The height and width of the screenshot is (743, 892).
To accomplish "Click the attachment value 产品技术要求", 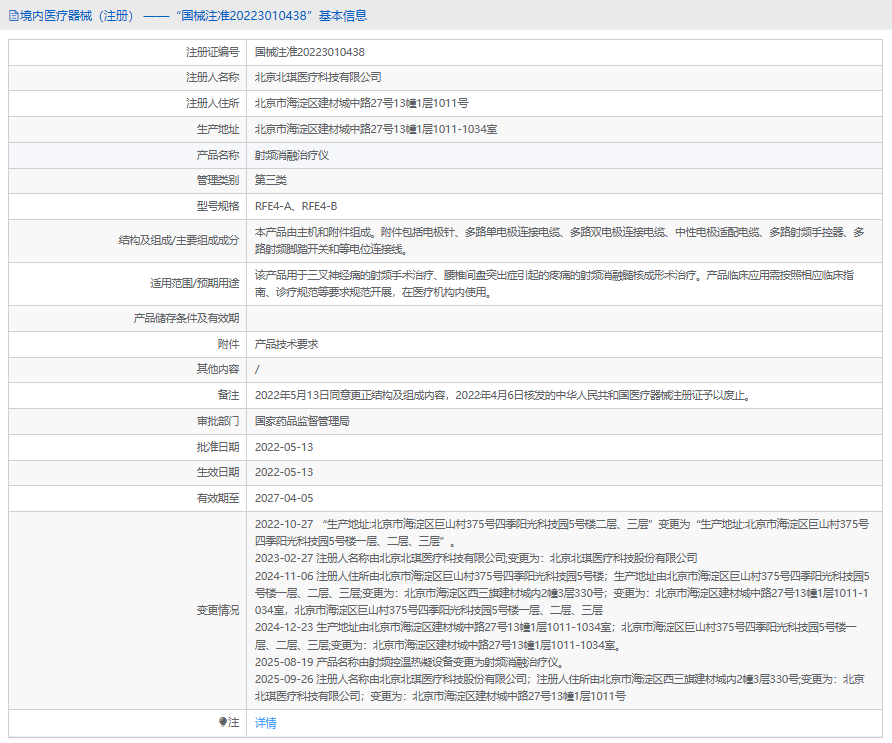I will coord(287,344).
